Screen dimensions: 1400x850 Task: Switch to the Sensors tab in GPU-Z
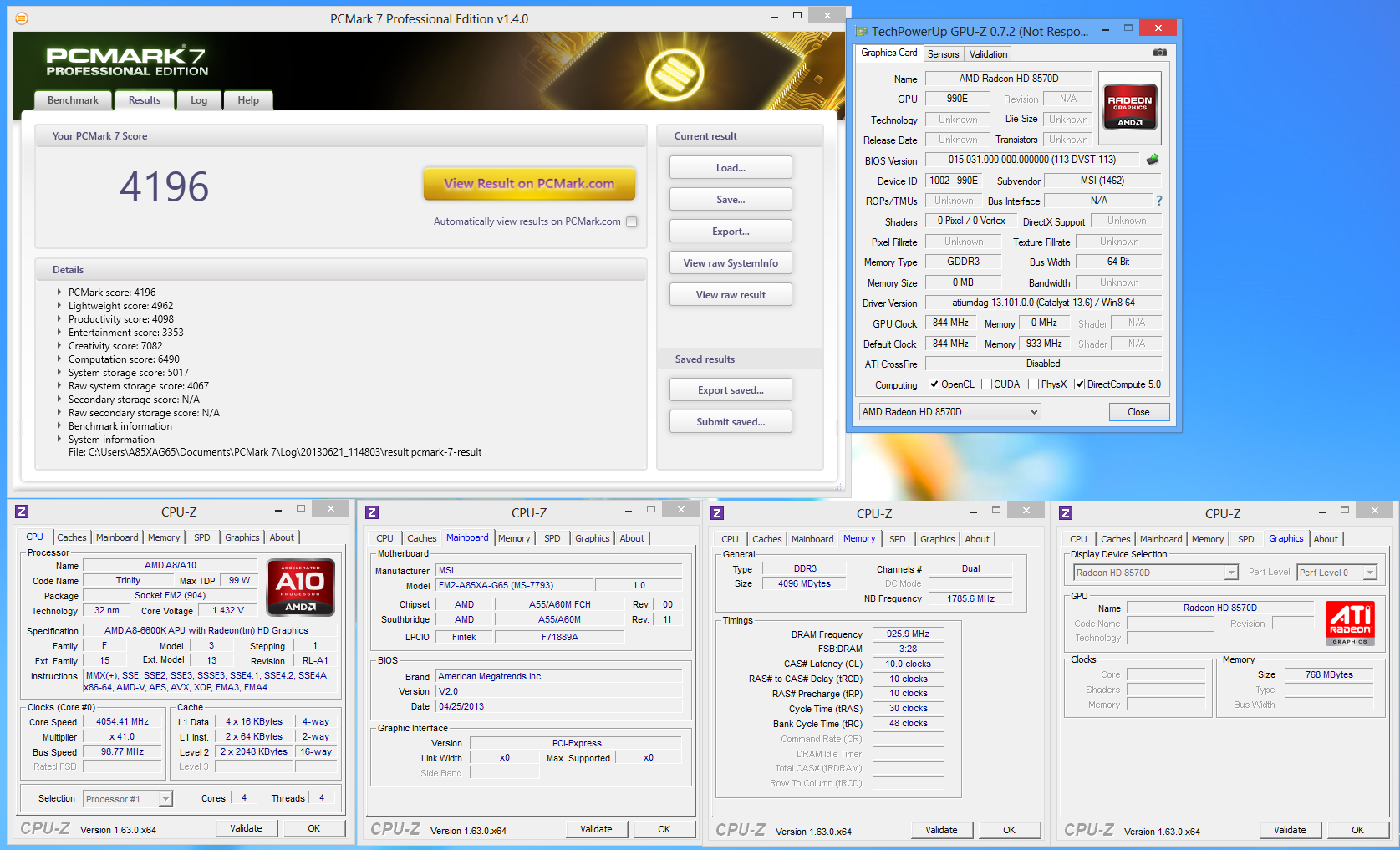tap(944, 54)
